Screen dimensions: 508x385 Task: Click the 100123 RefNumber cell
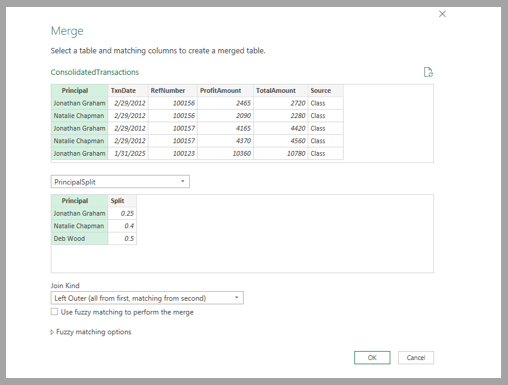[173, 154]
